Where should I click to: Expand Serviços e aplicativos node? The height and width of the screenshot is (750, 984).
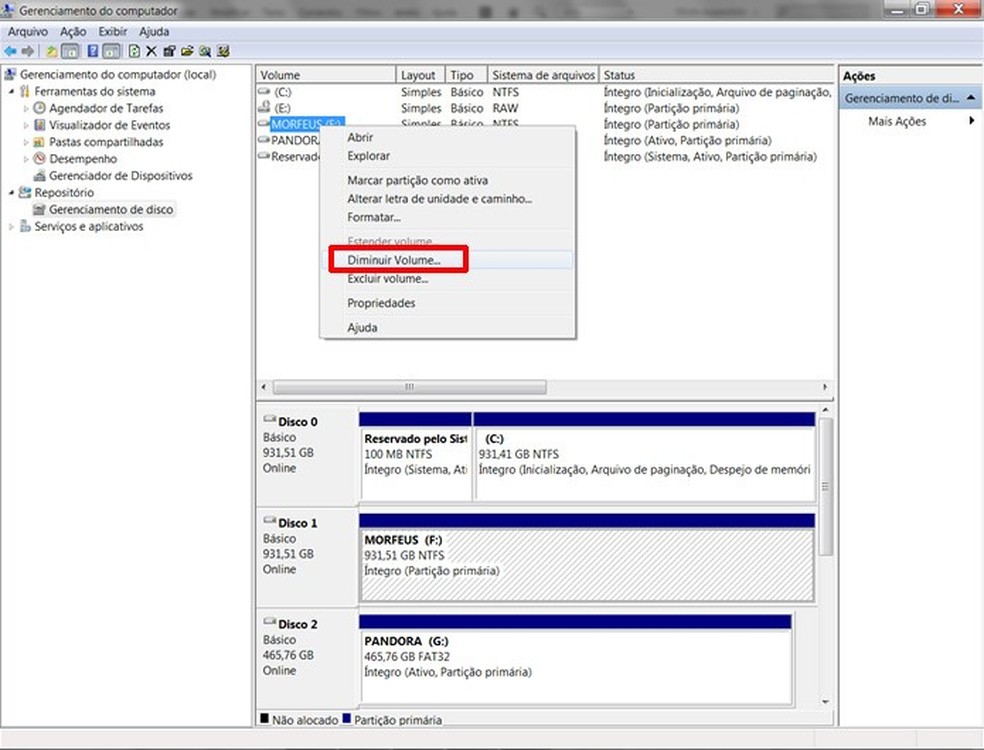(11, 227)
